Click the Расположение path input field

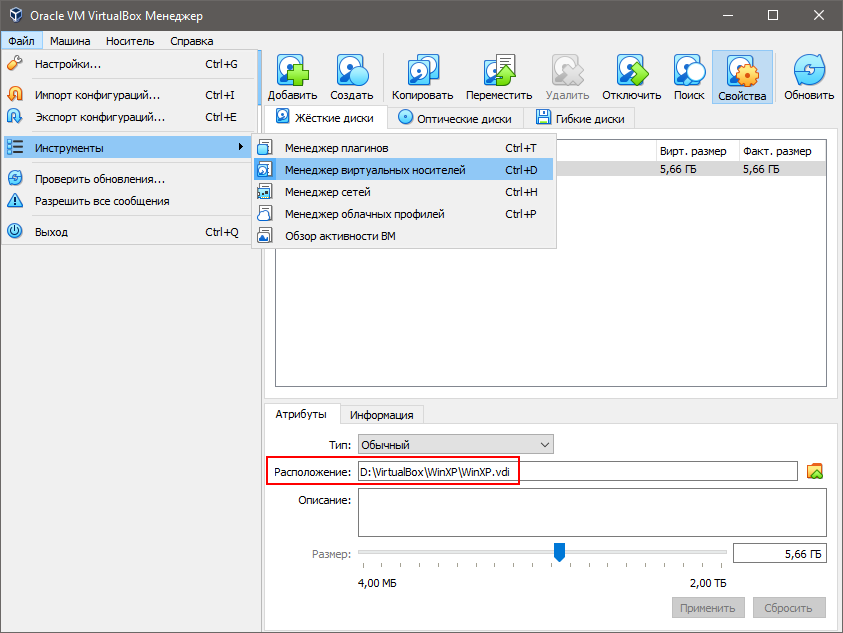[578, 472]
